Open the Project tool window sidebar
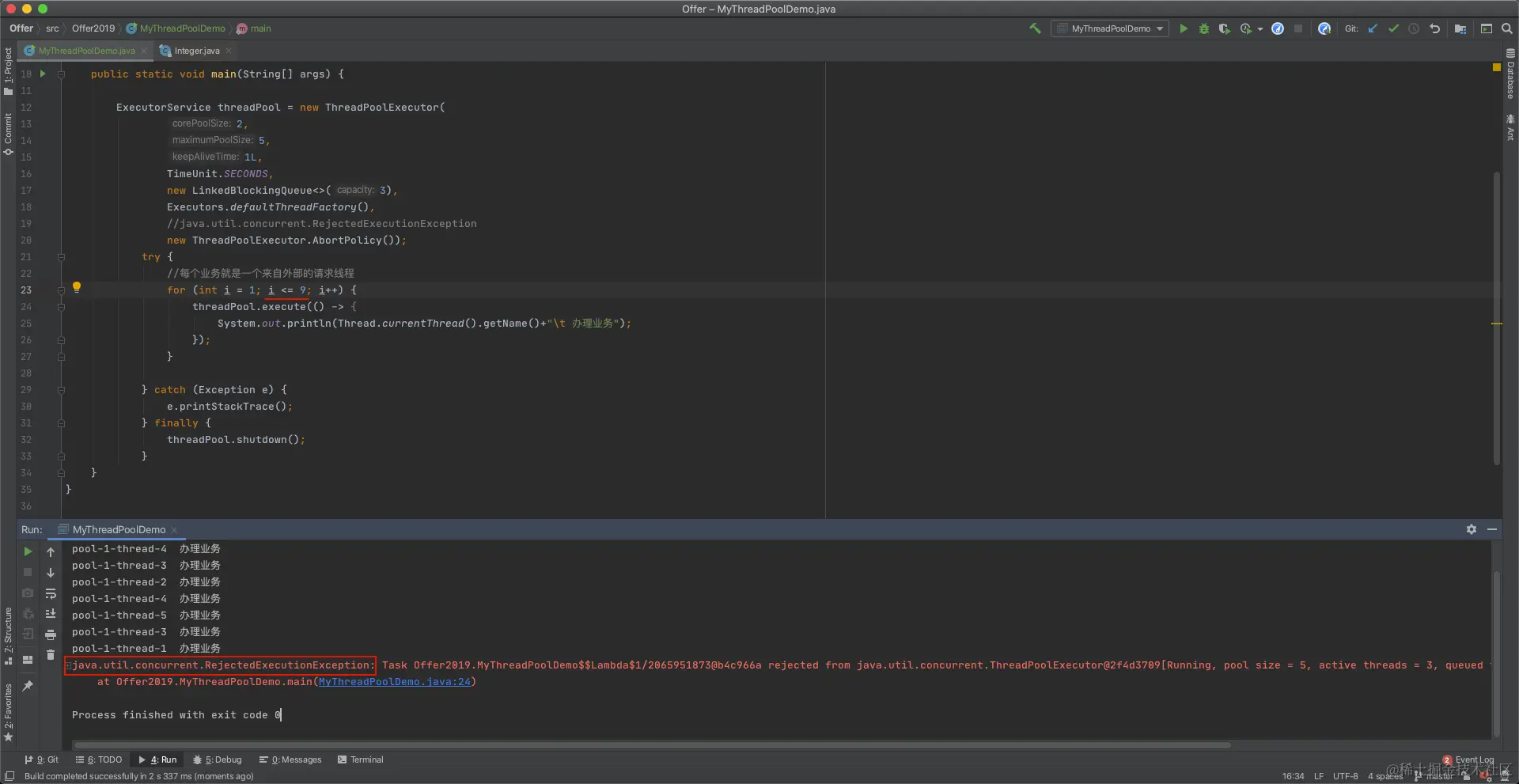Viewport: 1519px width, 784px height. point(9,71)
